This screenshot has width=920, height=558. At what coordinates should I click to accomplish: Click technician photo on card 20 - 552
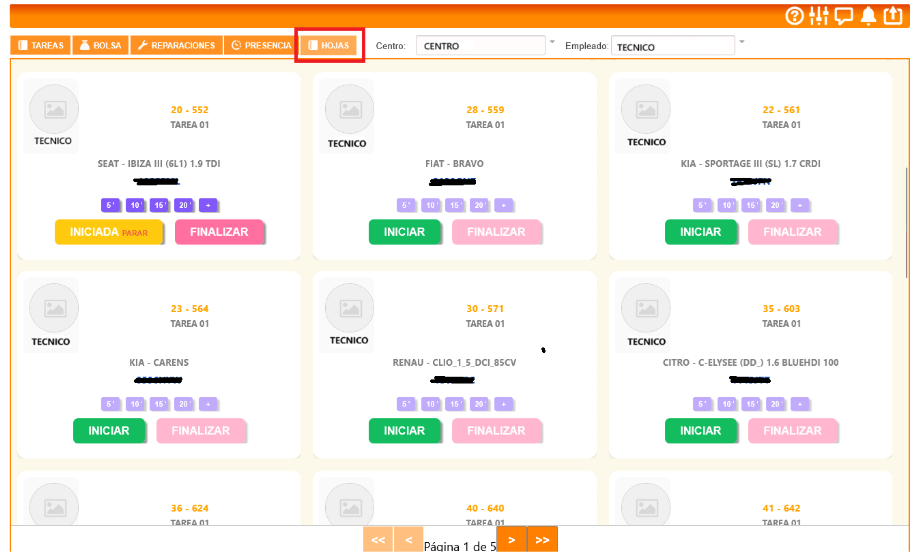(54, 109)
